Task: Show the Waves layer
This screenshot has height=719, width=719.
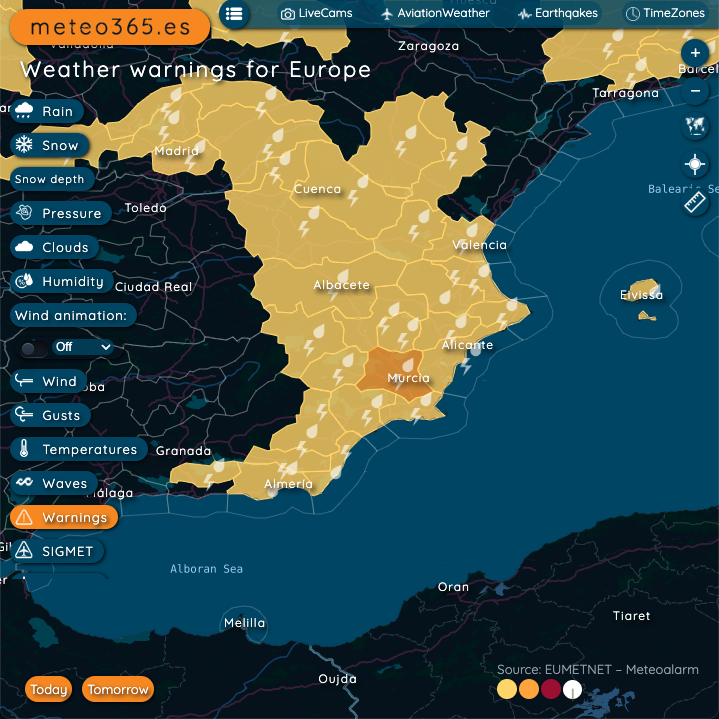Action: (x=54, y=483)
